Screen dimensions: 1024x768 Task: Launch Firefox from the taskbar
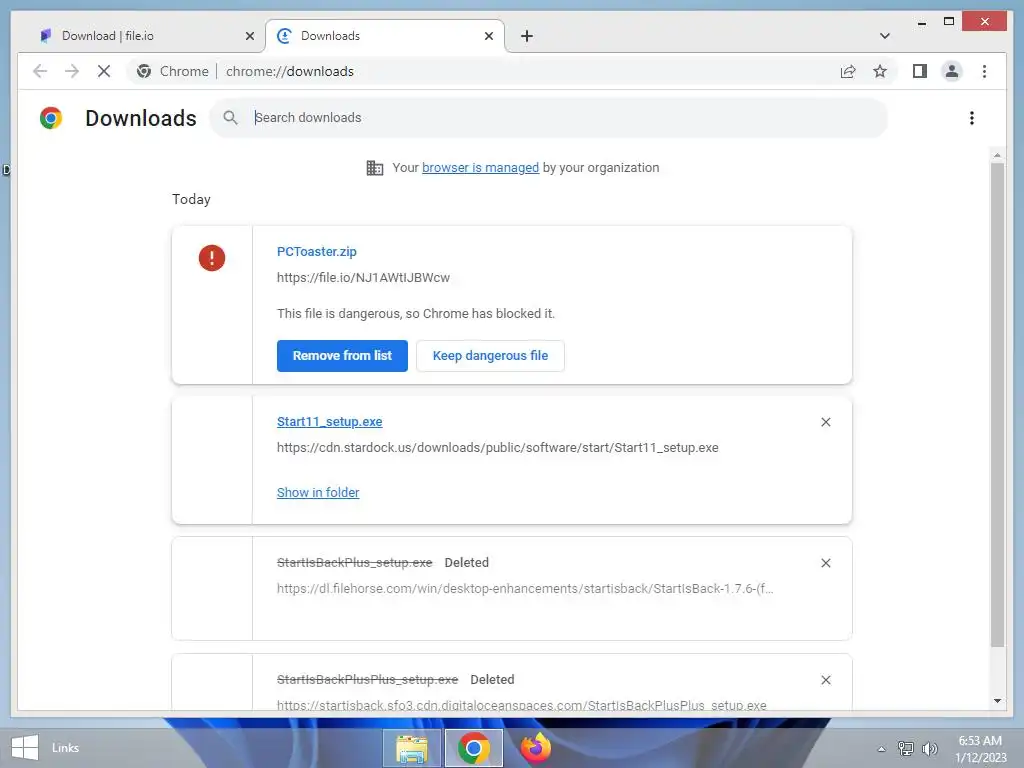[x=536, y=748]
